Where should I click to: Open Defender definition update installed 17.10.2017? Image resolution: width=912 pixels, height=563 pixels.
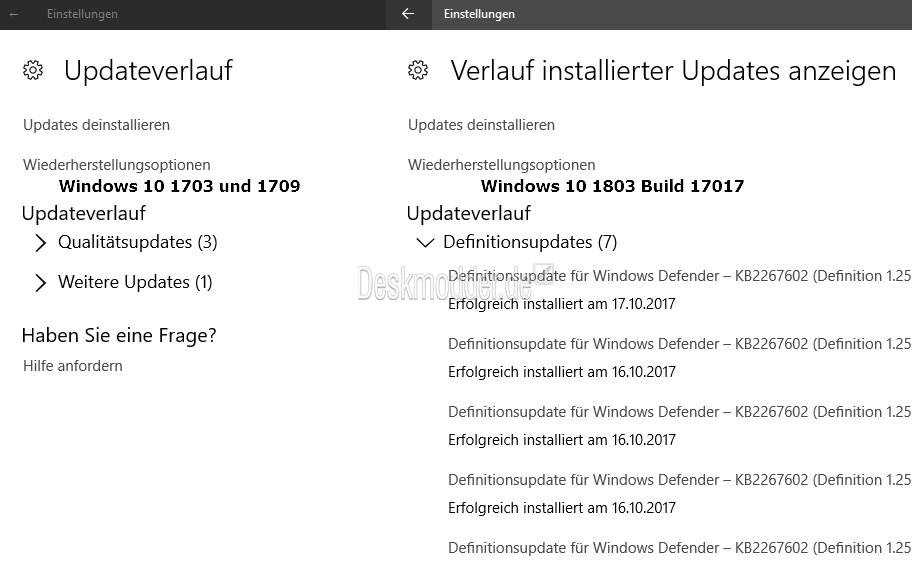click(x=679, y=276)
